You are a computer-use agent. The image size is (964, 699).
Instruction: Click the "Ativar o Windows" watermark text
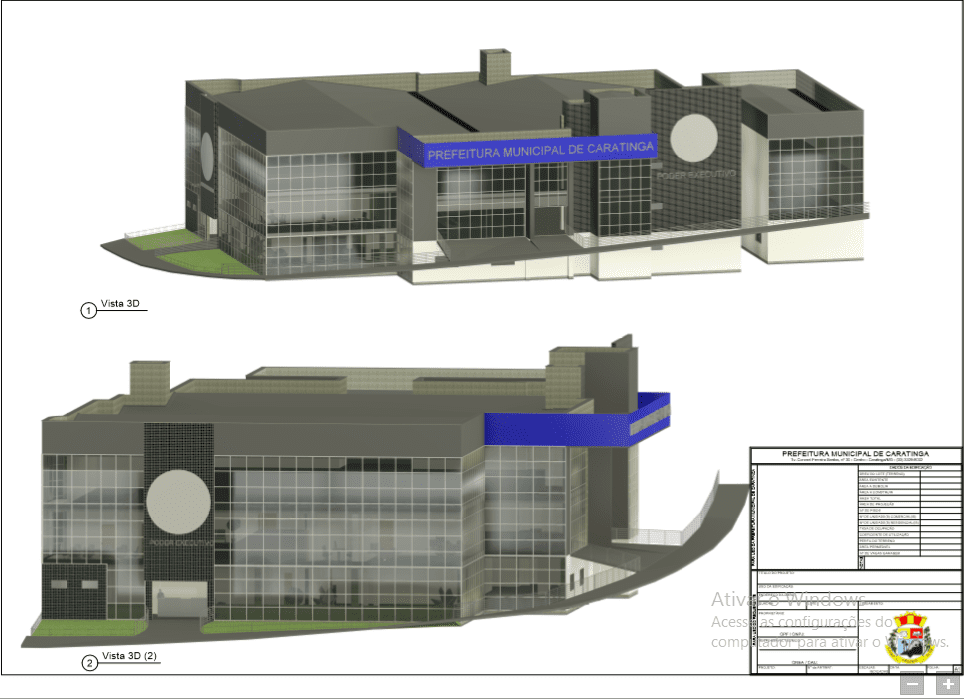point(788,600)
